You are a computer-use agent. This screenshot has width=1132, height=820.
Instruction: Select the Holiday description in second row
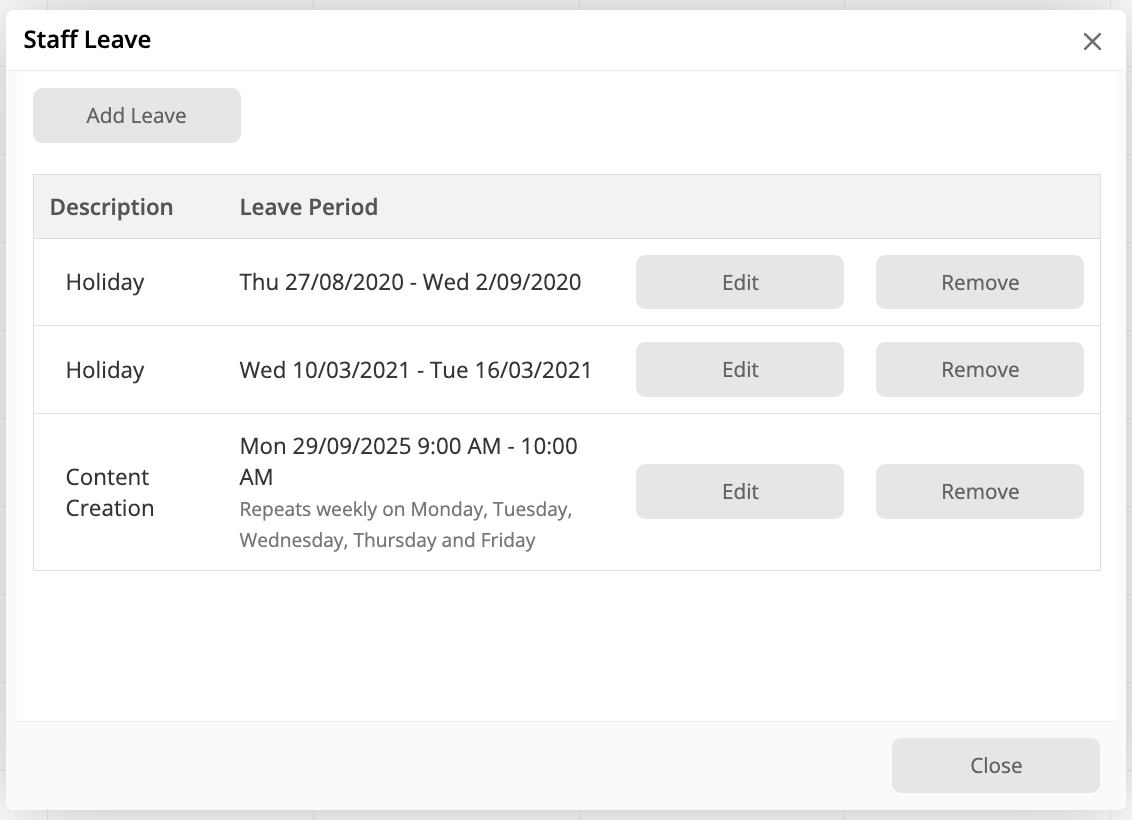pyautogui.click(x=105, y=370)
